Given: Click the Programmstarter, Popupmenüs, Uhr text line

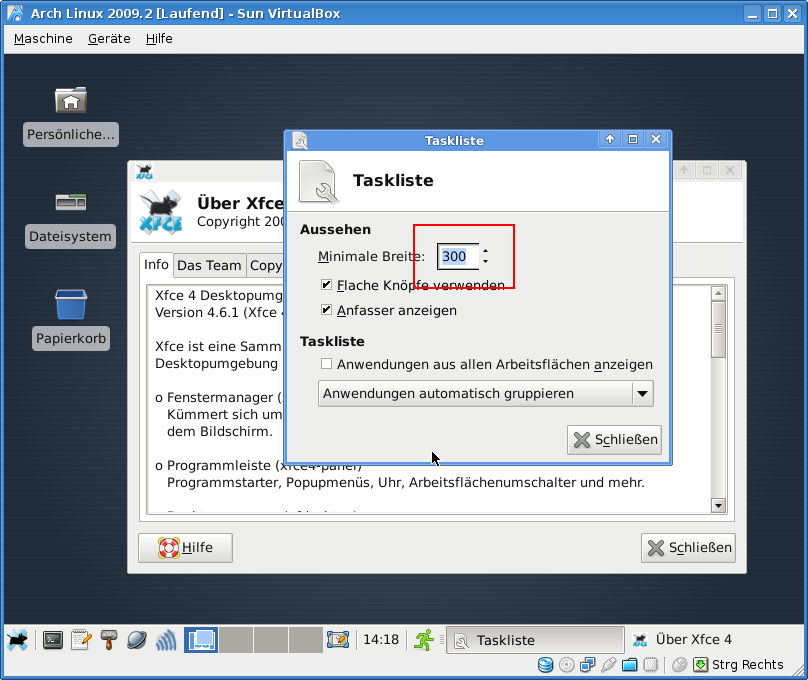Looking at the screenshot, I should pyautogui.click(x=406, y=483).
